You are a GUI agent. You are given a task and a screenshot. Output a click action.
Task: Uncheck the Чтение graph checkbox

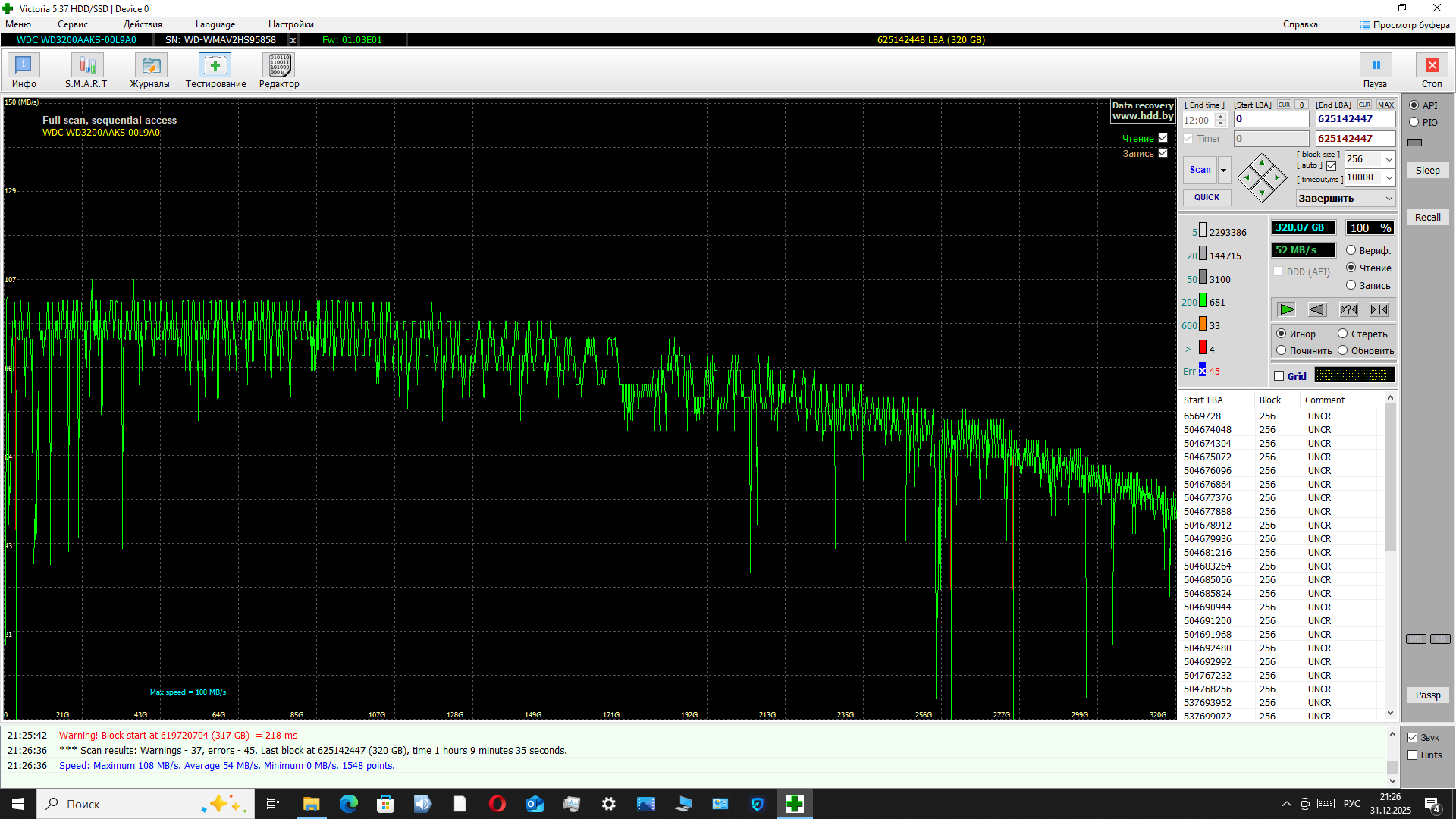[x=1163, y=138]
